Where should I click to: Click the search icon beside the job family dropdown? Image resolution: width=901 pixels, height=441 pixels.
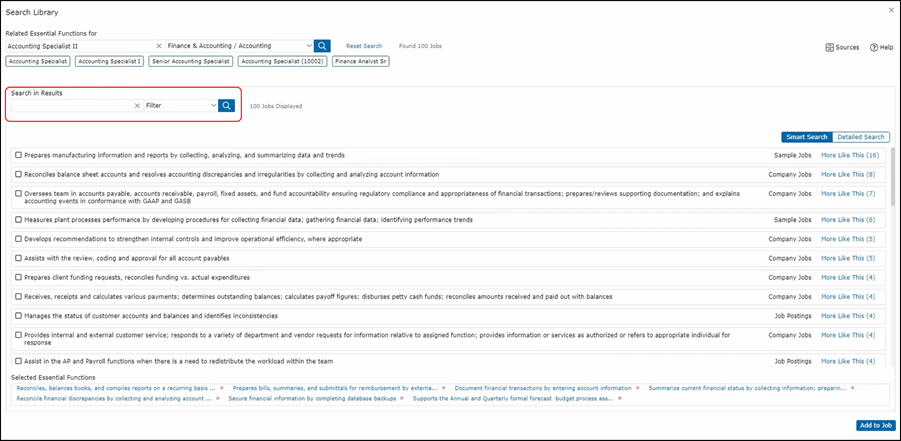(322, 46)
